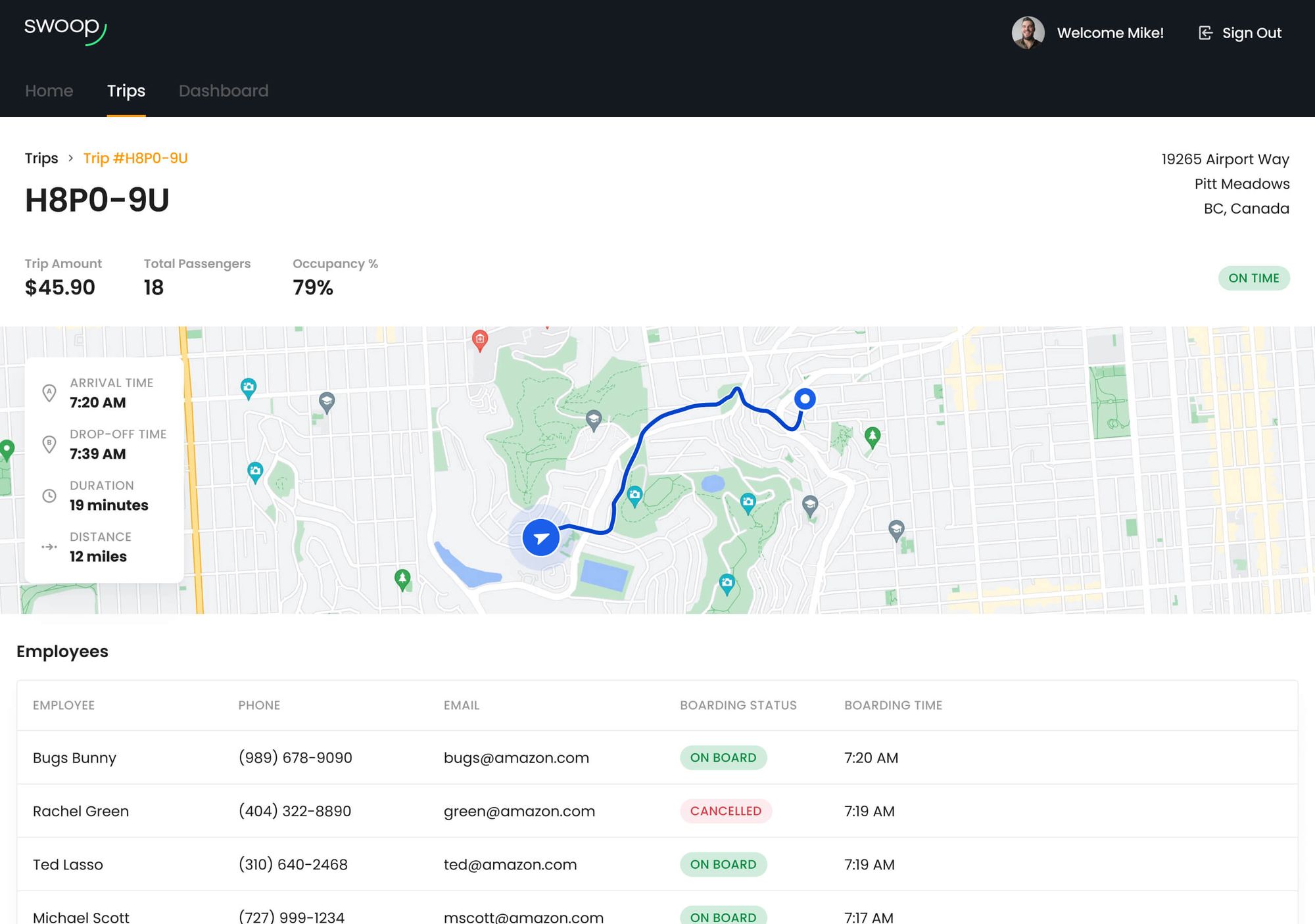The height and width of the screenshot is (924, 1315).
Task: Click the arrival time pin icon
Action: [x=49, y=392]
